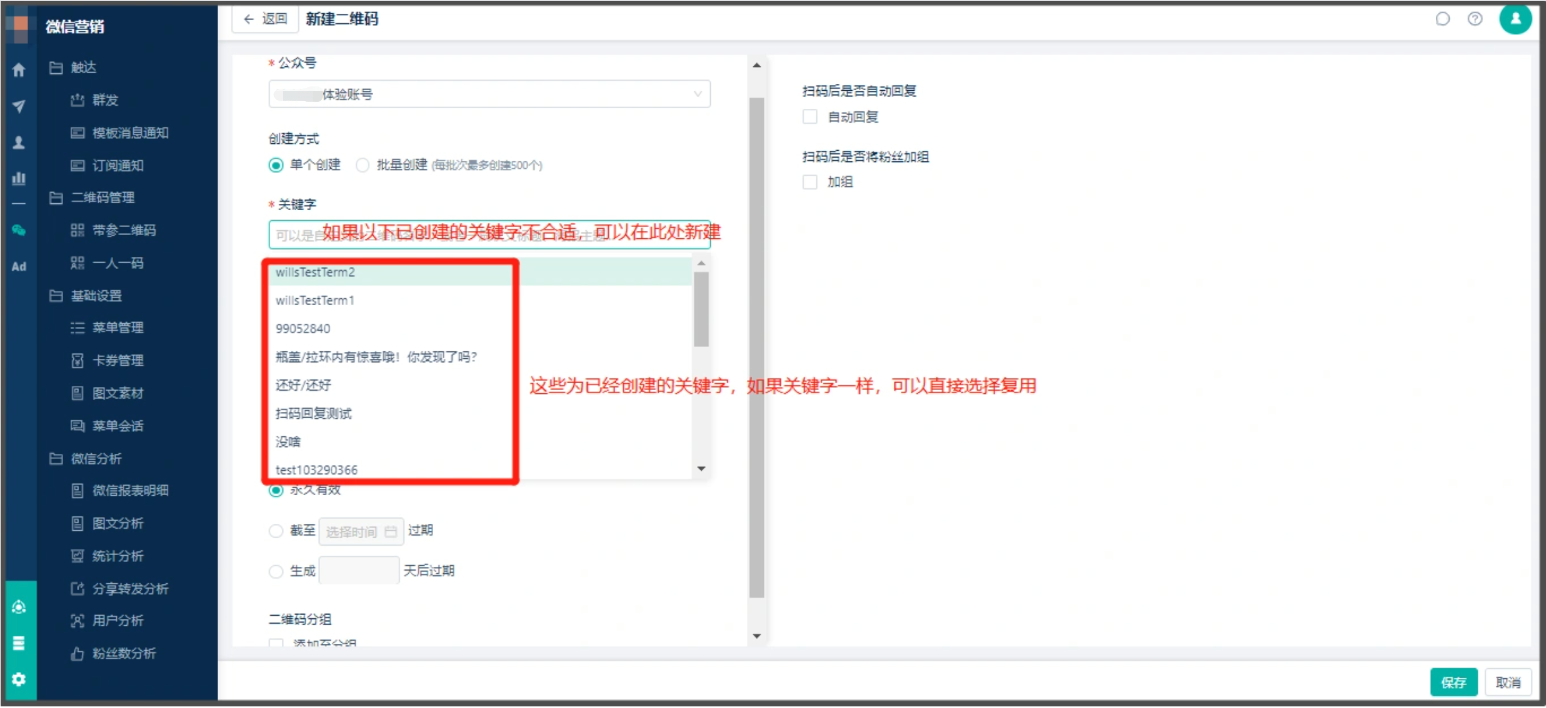Click the form panel scrollbar up arrow
This screenshot has height=708, width=1546.
coord(756,66)
